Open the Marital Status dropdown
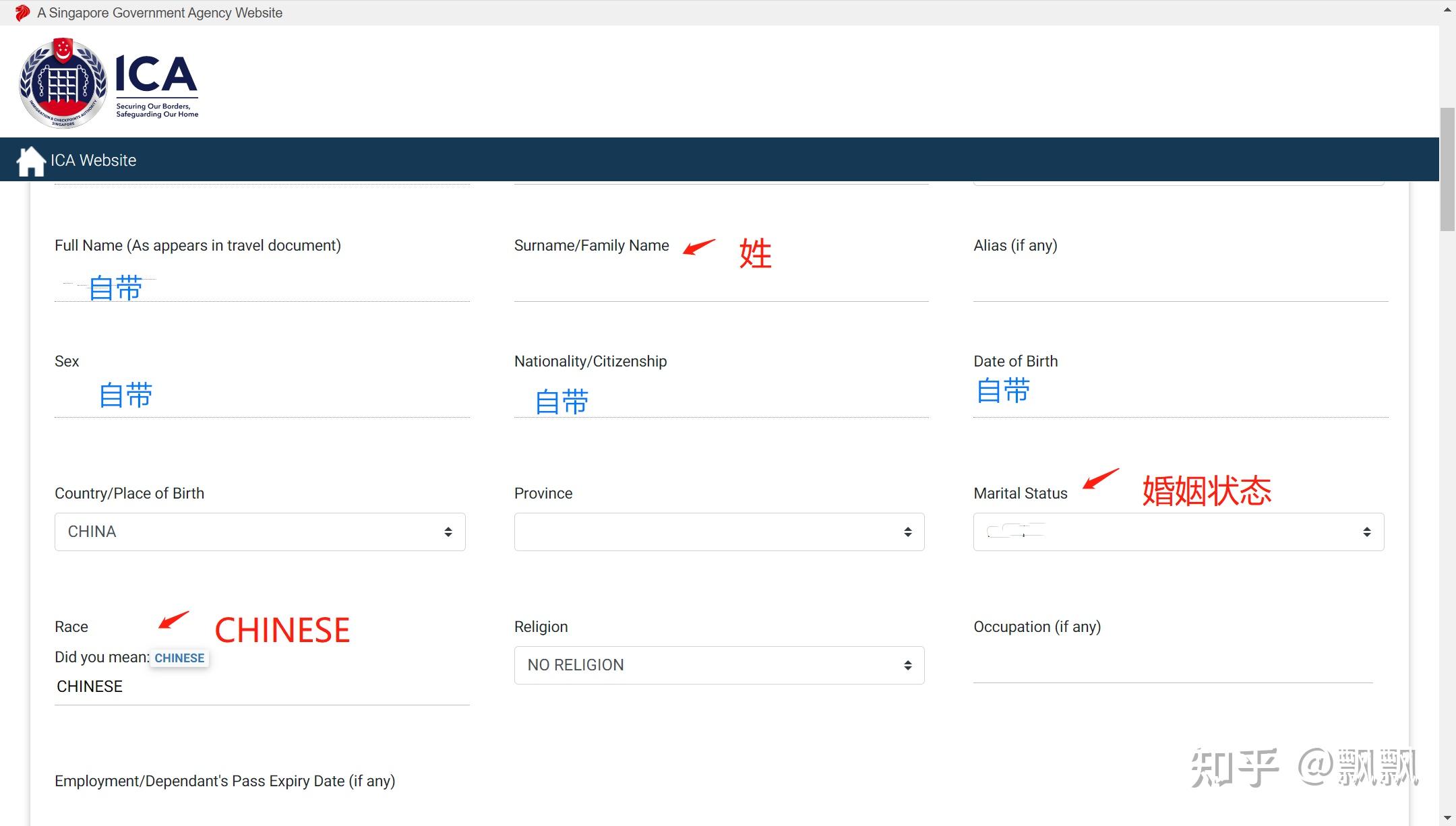Screen dimensions: 1456x826 click(1178, 532)
